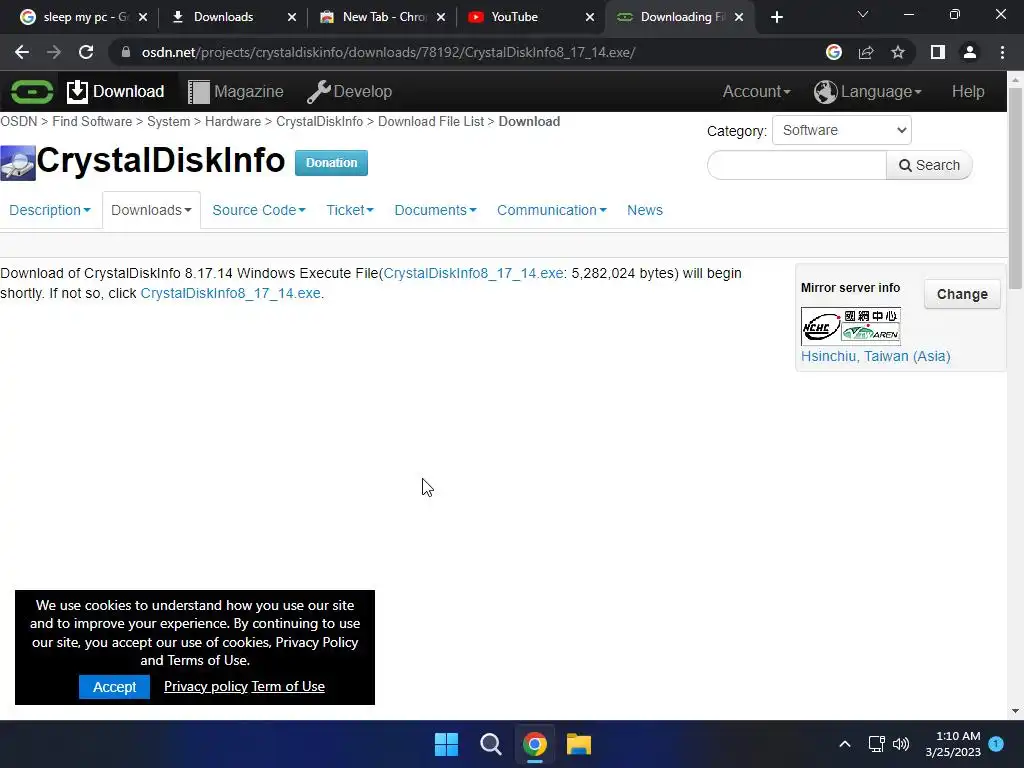1024x768 pixels.
Task: Close the New Tab tab
Action: pyautogui.click(x=441, y=17)
